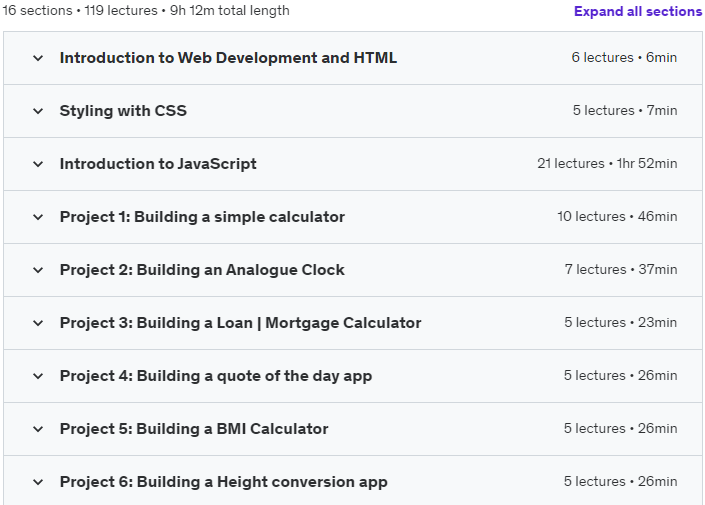705x505 pixels.
Task: Open section title Styling with CSS
Action: (x=123, y=111)
